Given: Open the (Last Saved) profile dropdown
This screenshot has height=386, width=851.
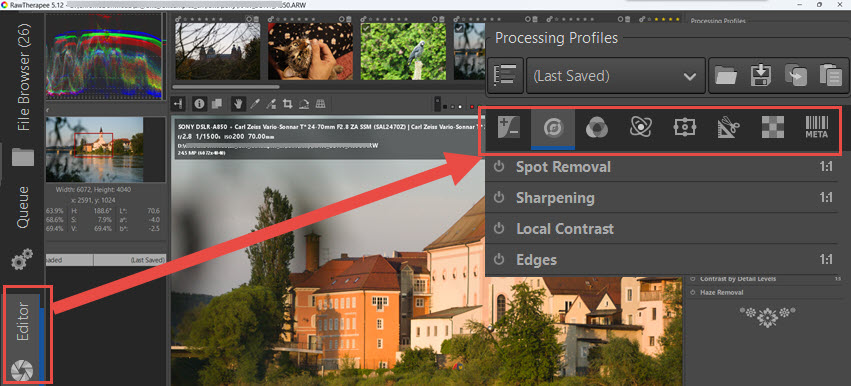Looking at the screenshot, I should 615,76.
